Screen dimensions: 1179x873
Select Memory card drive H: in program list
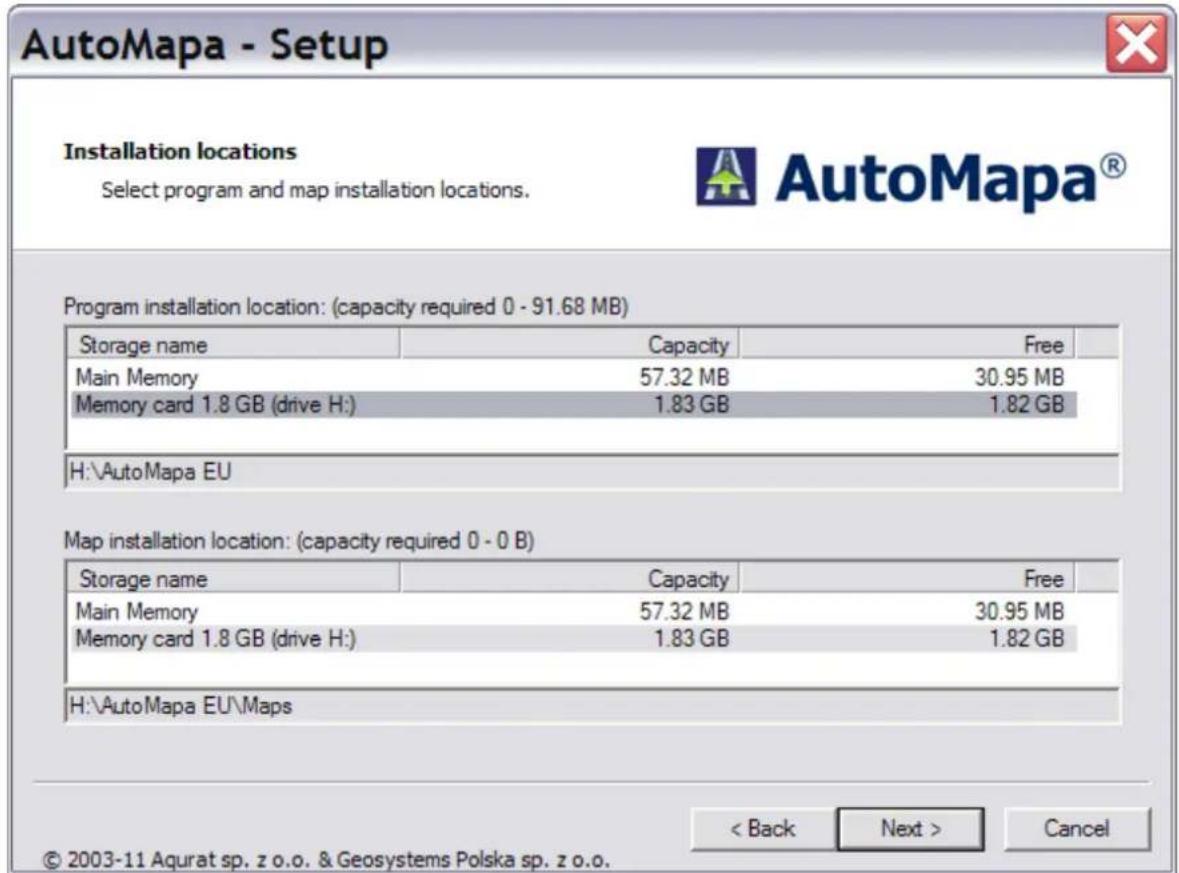574,405
